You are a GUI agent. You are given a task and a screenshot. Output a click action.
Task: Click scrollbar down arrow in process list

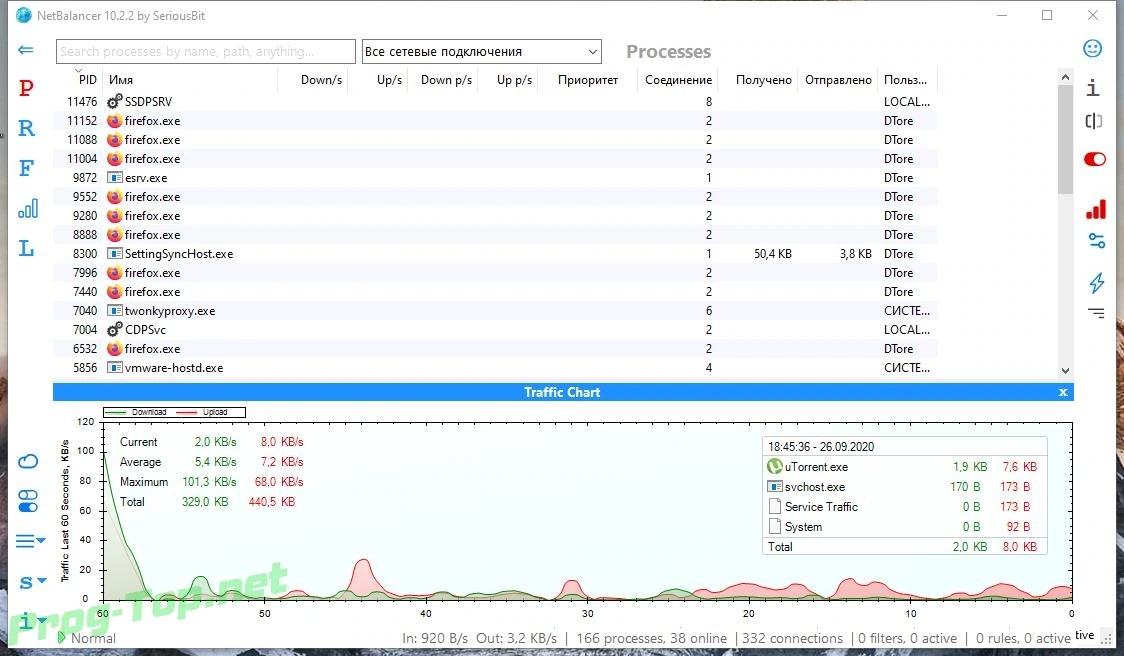(1065, 371)
